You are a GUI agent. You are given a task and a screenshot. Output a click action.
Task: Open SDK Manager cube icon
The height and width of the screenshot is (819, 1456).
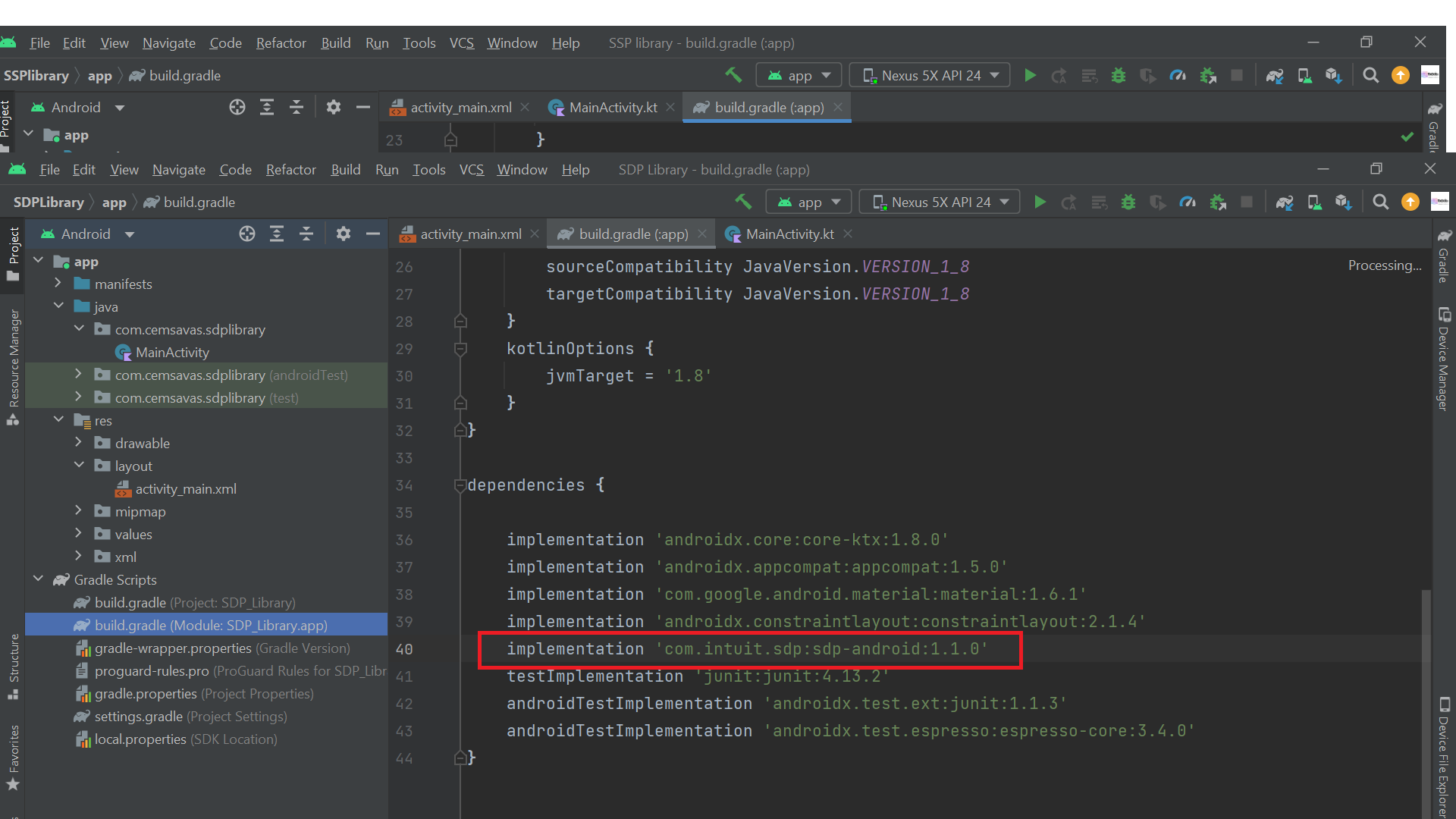pyautogui.click(x=1343, y=202)
